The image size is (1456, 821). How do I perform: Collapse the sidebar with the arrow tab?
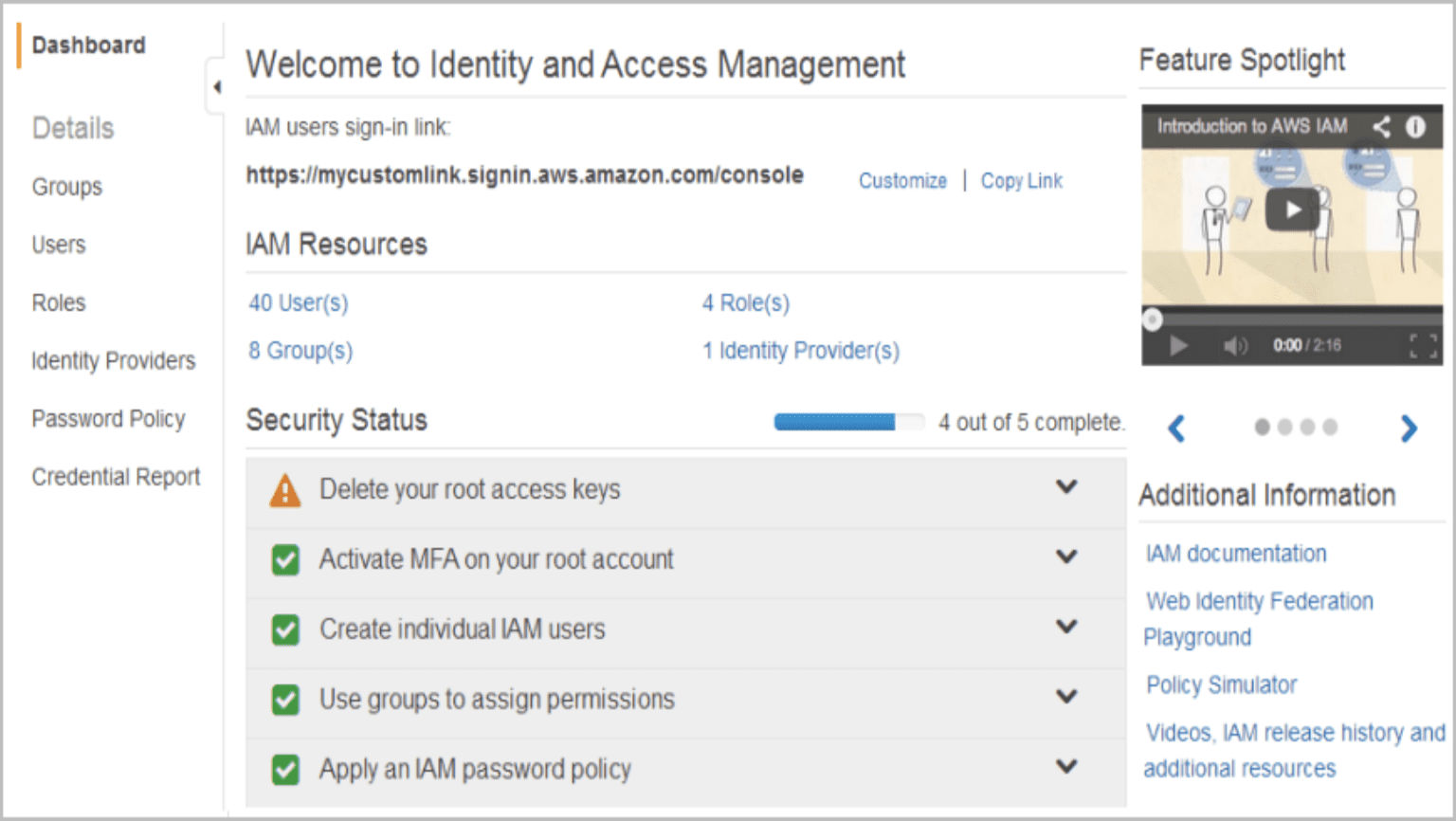coord(217,85)
